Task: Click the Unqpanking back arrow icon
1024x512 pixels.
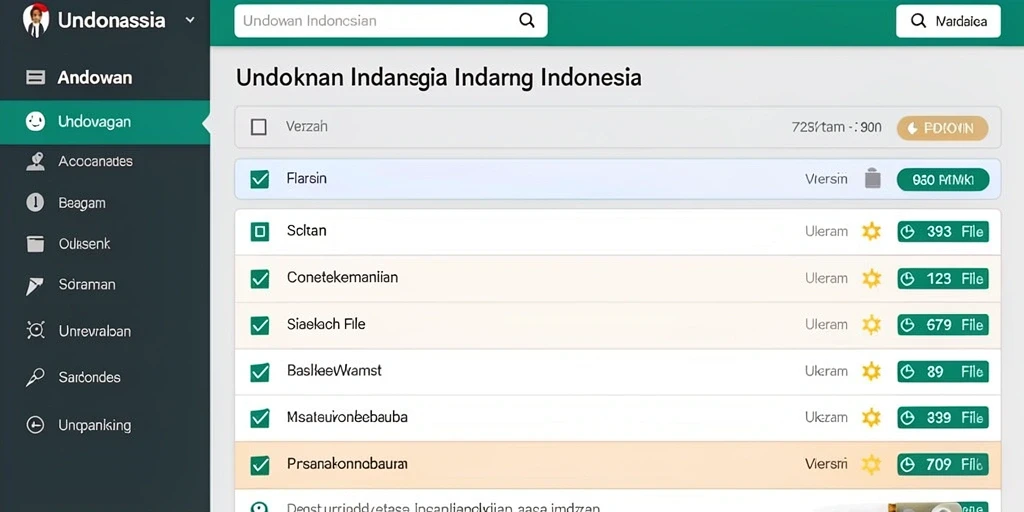Action: coord(35,425)
